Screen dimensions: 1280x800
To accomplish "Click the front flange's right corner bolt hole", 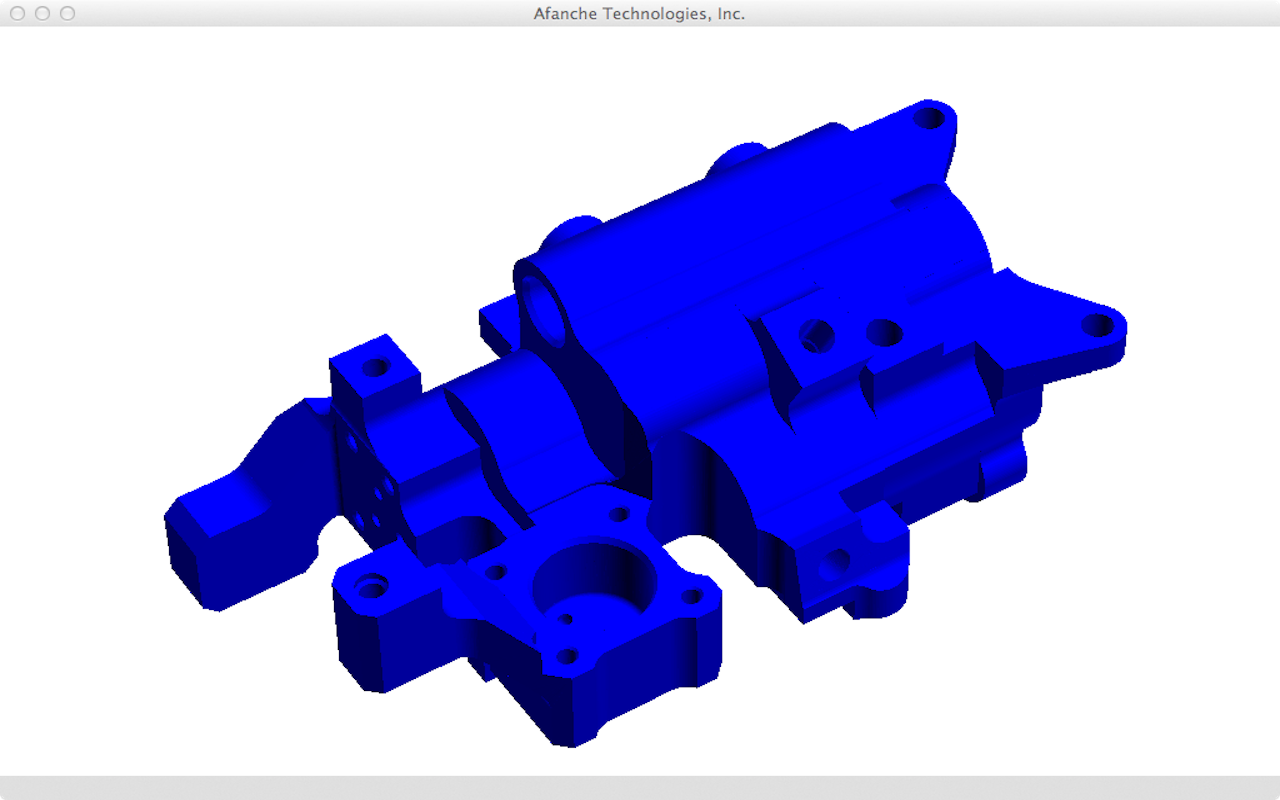I will click(x=691, y=597).
